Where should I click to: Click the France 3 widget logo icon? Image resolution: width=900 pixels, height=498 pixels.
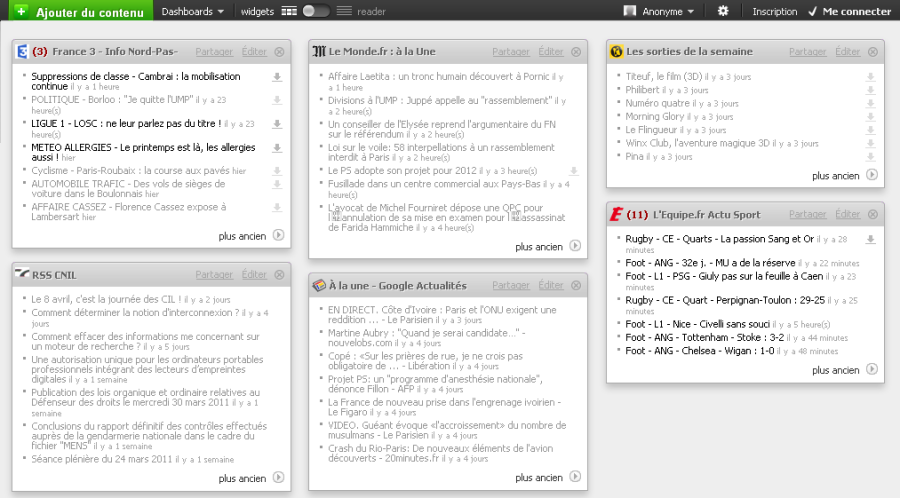pyautogui.click(x=22, y=52)
